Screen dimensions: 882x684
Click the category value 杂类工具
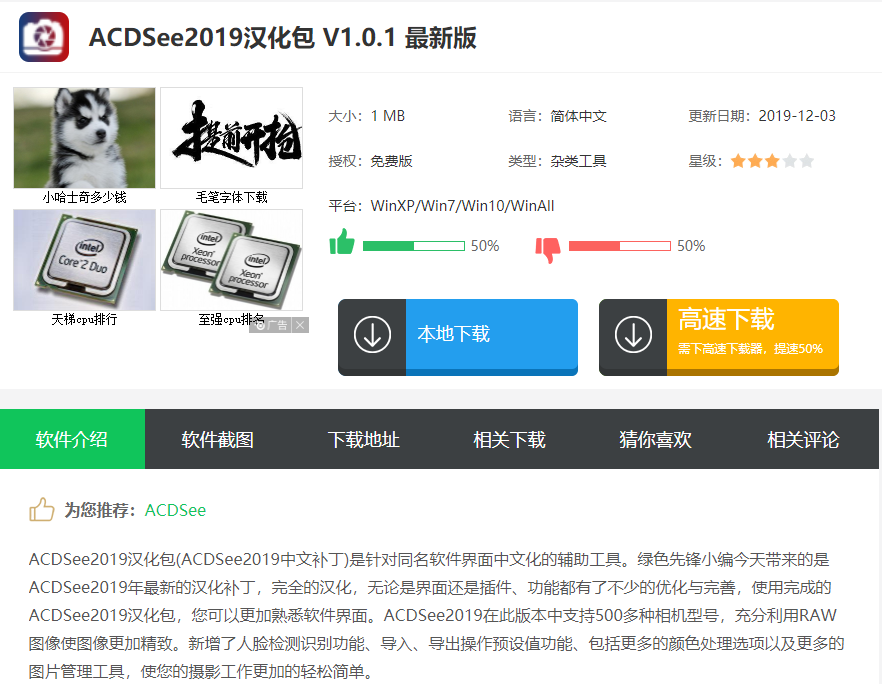pos(578,161)
